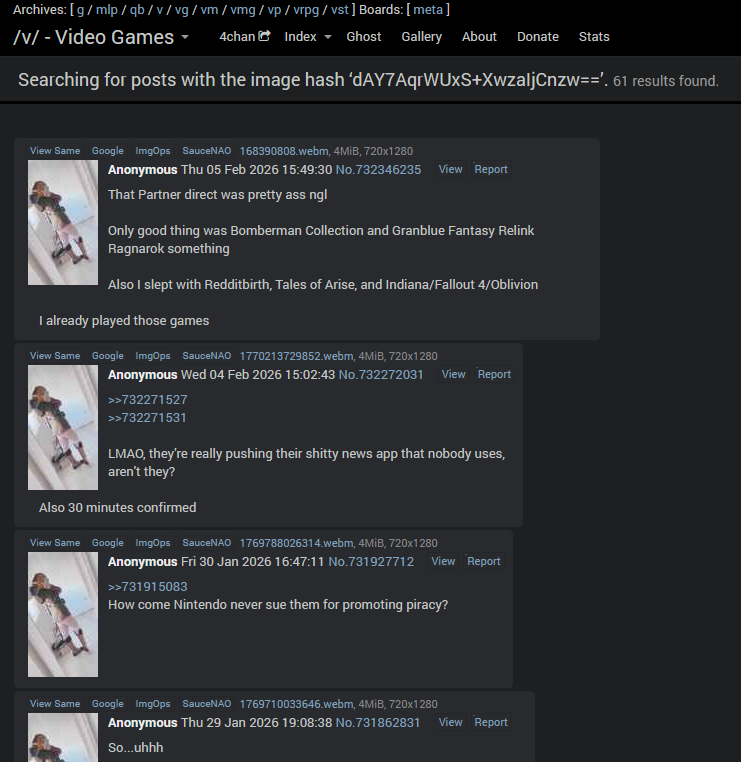This screenshot has width=741, height=762.
Task: Open the /vm/ archive link
Action: point(209,10)
